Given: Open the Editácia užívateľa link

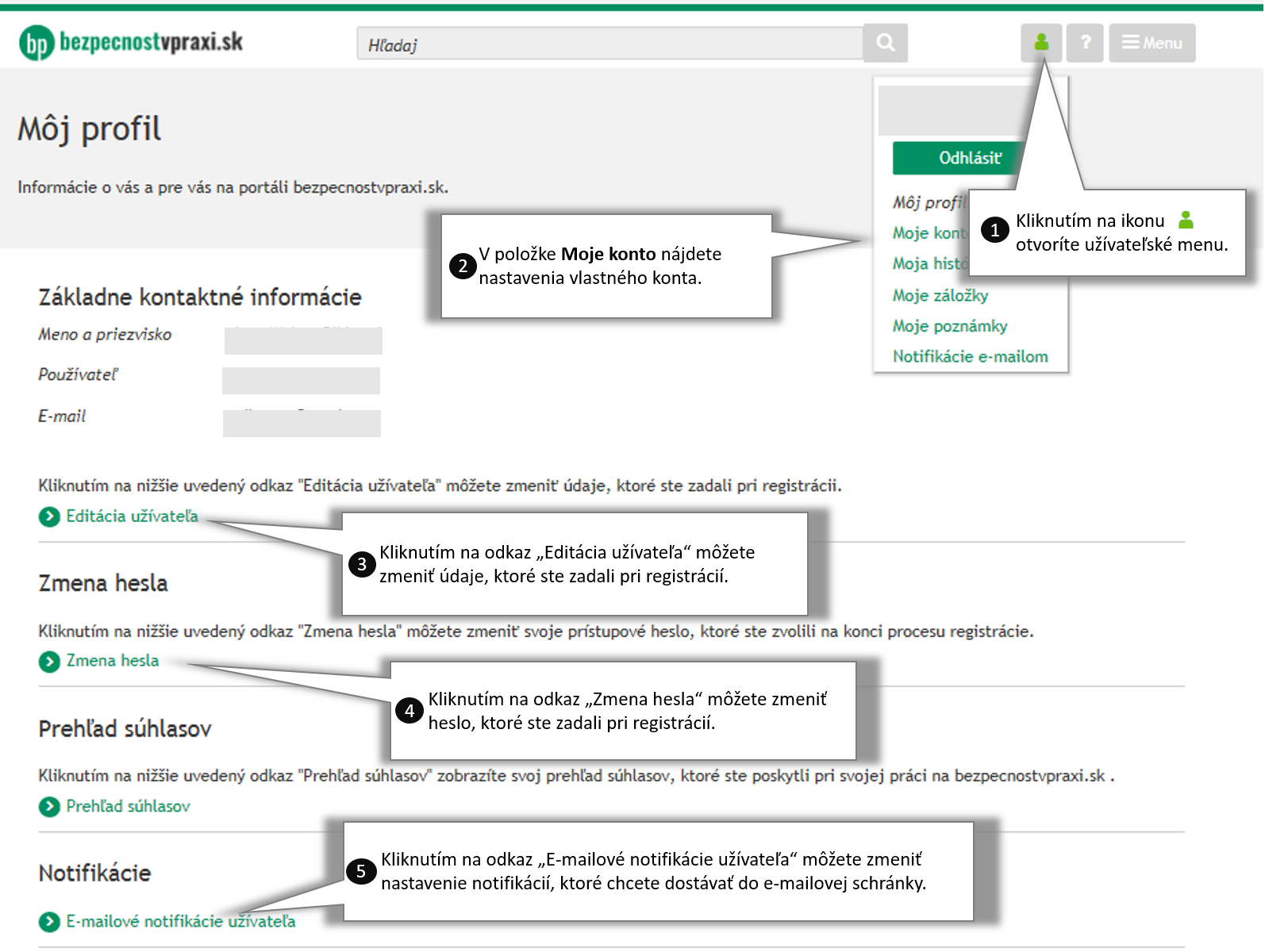Looking at the screenshot, I should tap(132, 516).
